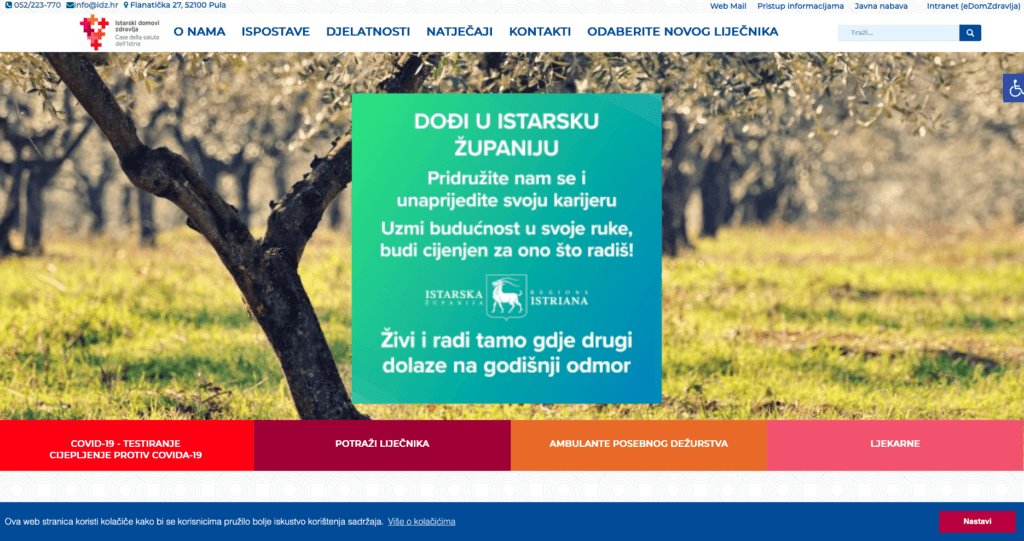This screenshot has width=1024, height=541.
Task: Open Intranet (eDomZdravlja) link
Action: point(974,6)
